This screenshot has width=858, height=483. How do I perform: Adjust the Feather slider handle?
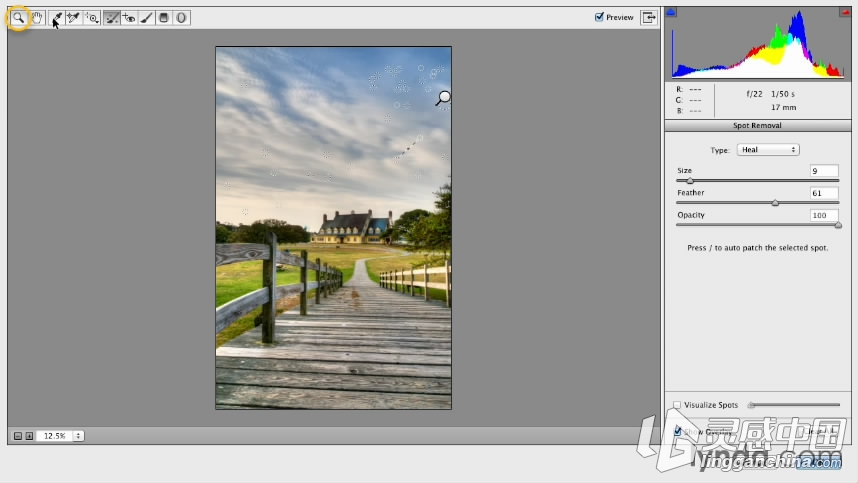point(775,203)
